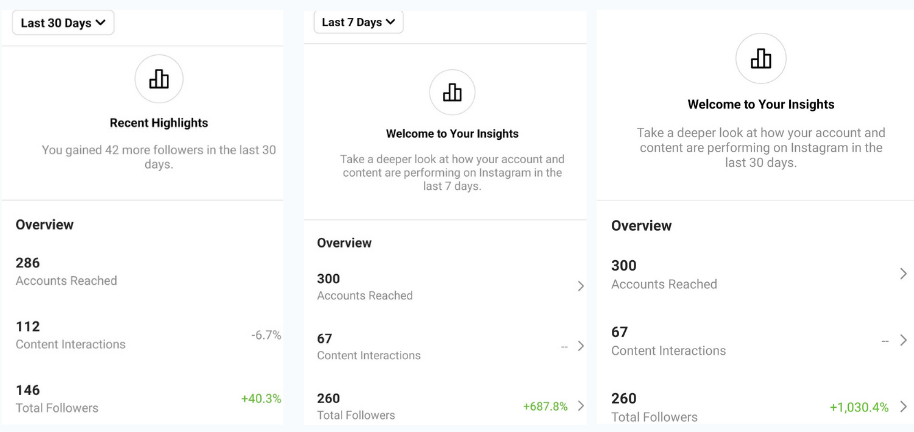Expand Accounts Reached chevron in right panel

point(903,273)
